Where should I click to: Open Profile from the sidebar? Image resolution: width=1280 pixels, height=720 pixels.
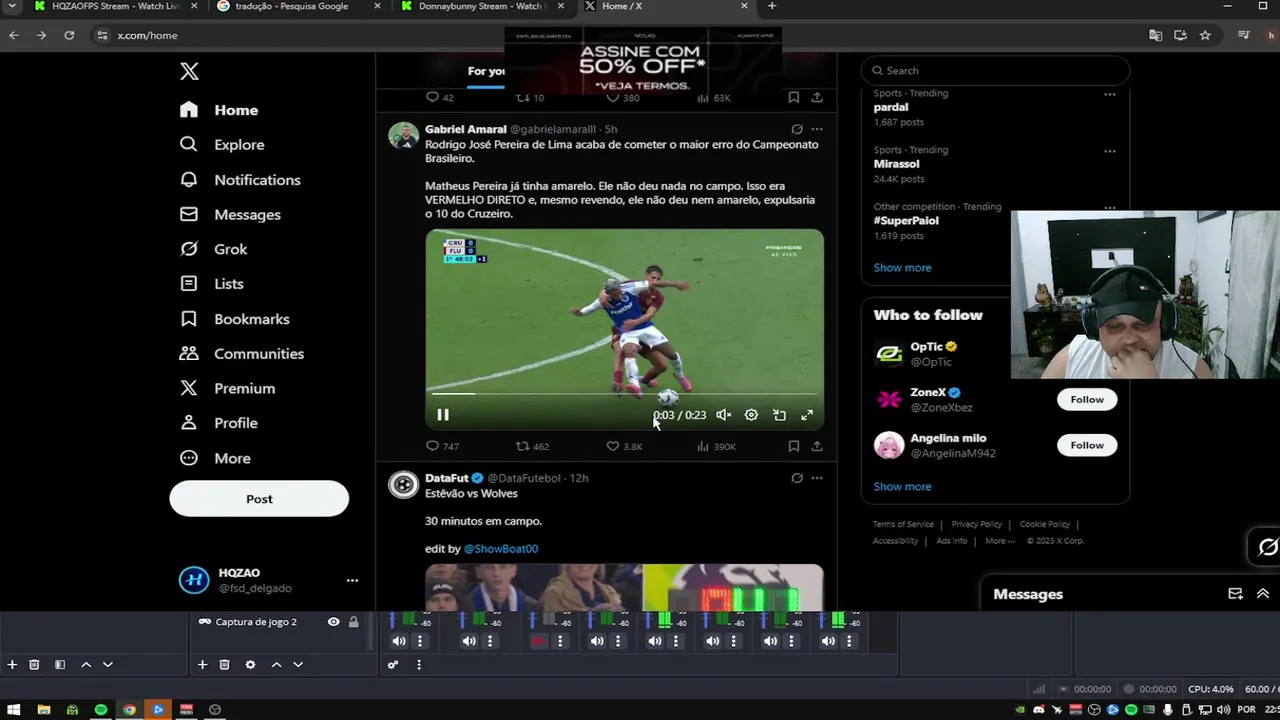click(x=219, y=423)
